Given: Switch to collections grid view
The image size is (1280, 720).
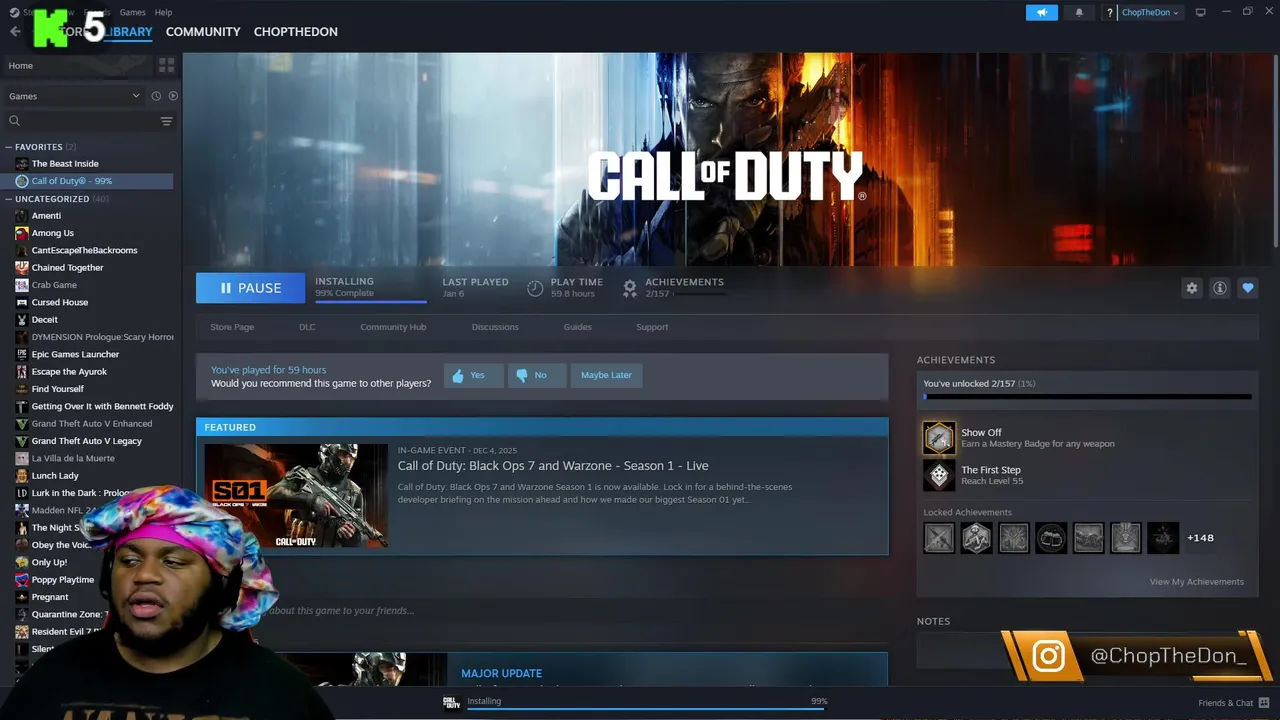Looking at the screenshot, I should 166,65.
